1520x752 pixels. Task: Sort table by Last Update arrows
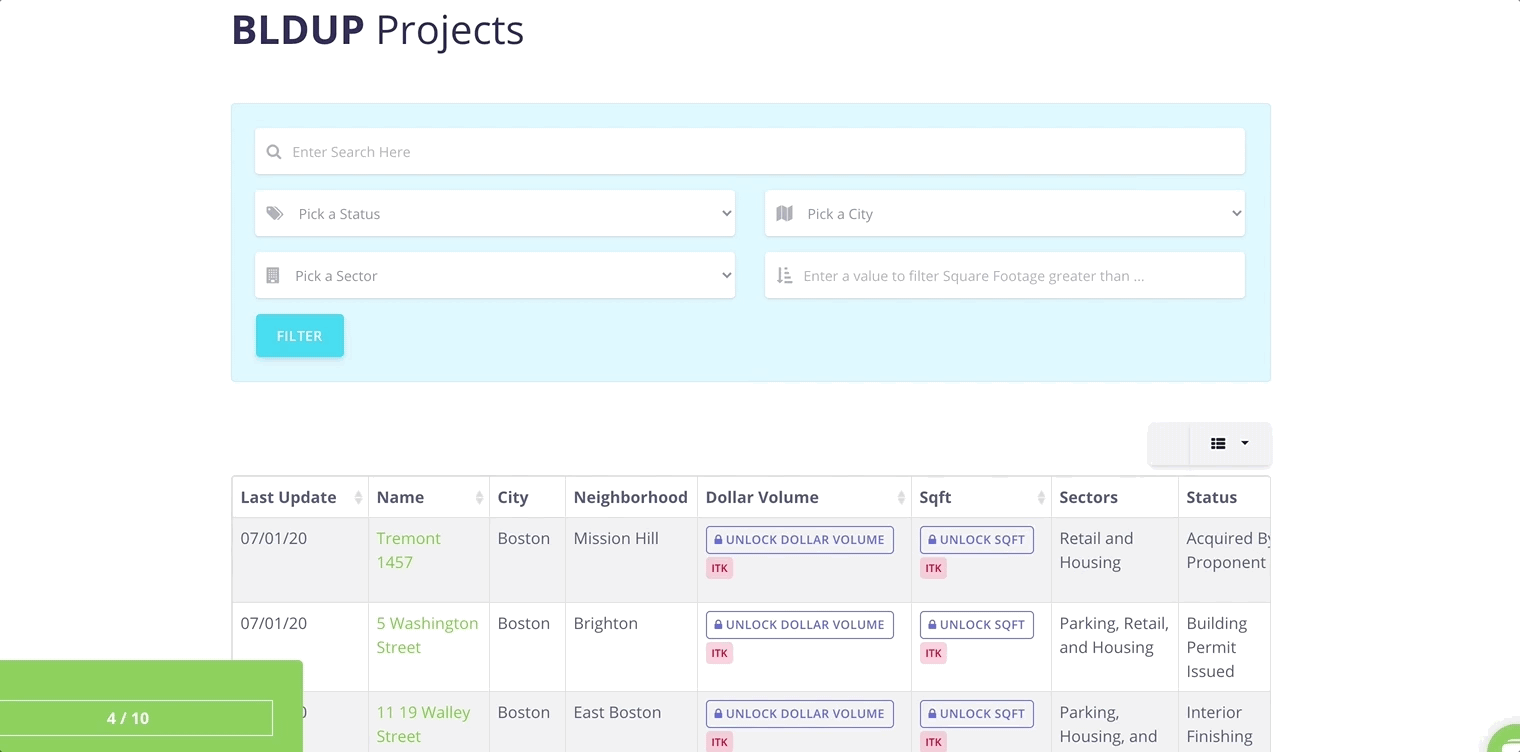(358, 498)
